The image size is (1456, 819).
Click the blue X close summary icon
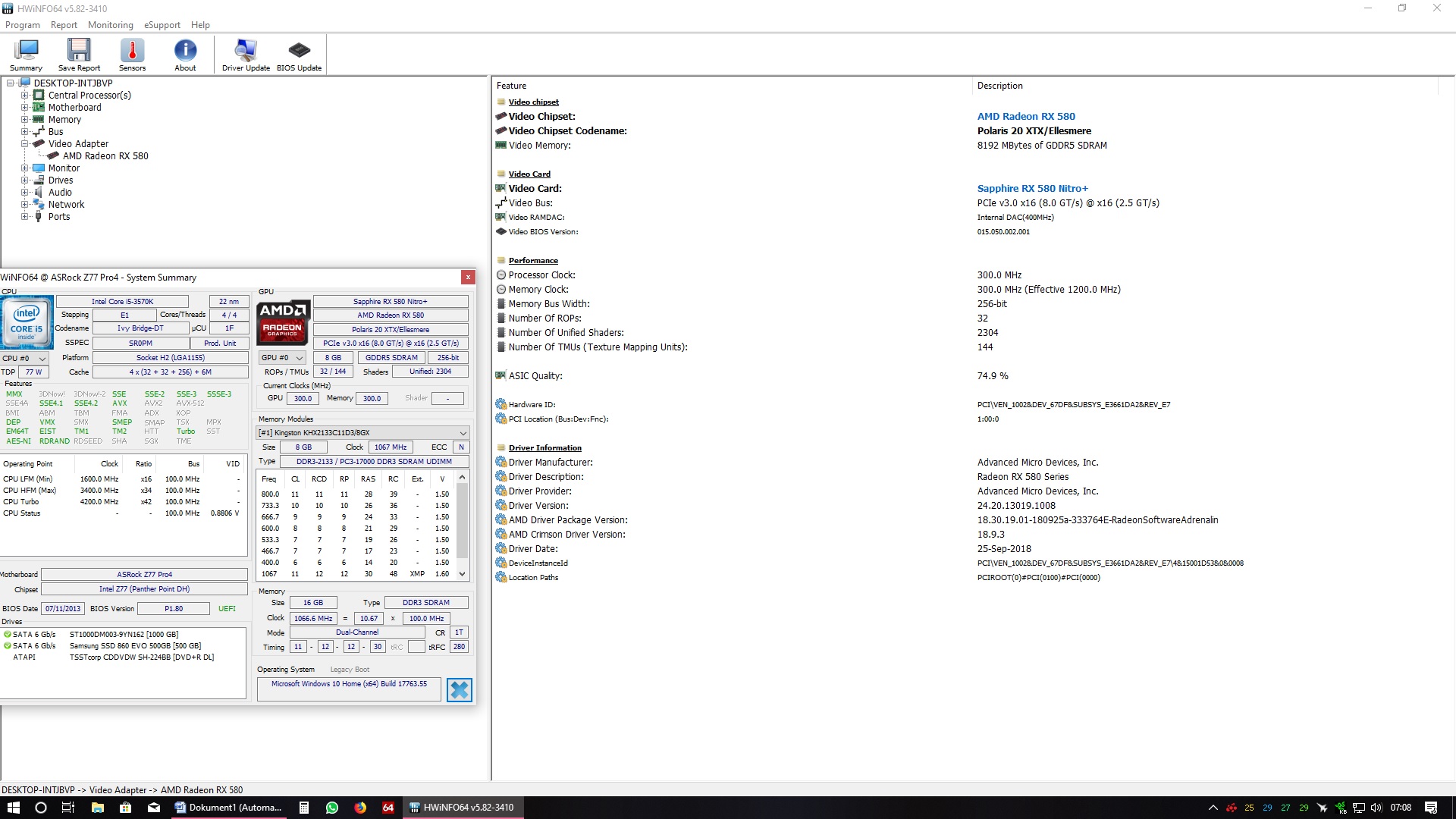tap(459, 689)
